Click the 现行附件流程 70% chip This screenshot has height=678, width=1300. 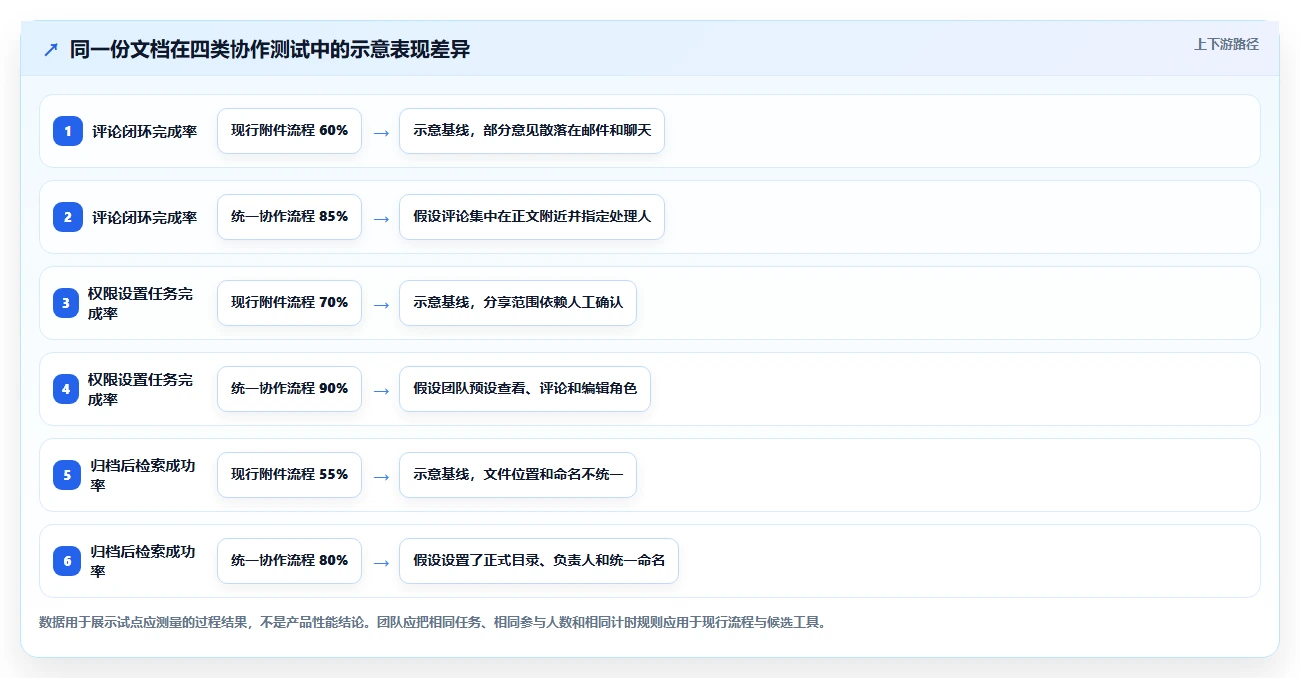[x=289, y=303]
